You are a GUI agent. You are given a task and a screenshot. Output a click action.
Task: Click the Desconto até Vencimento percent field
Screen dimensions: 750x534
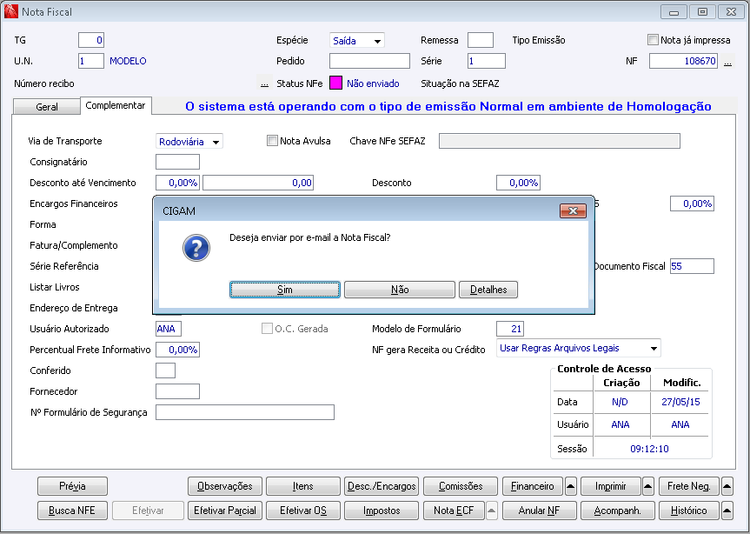(177, 183)
